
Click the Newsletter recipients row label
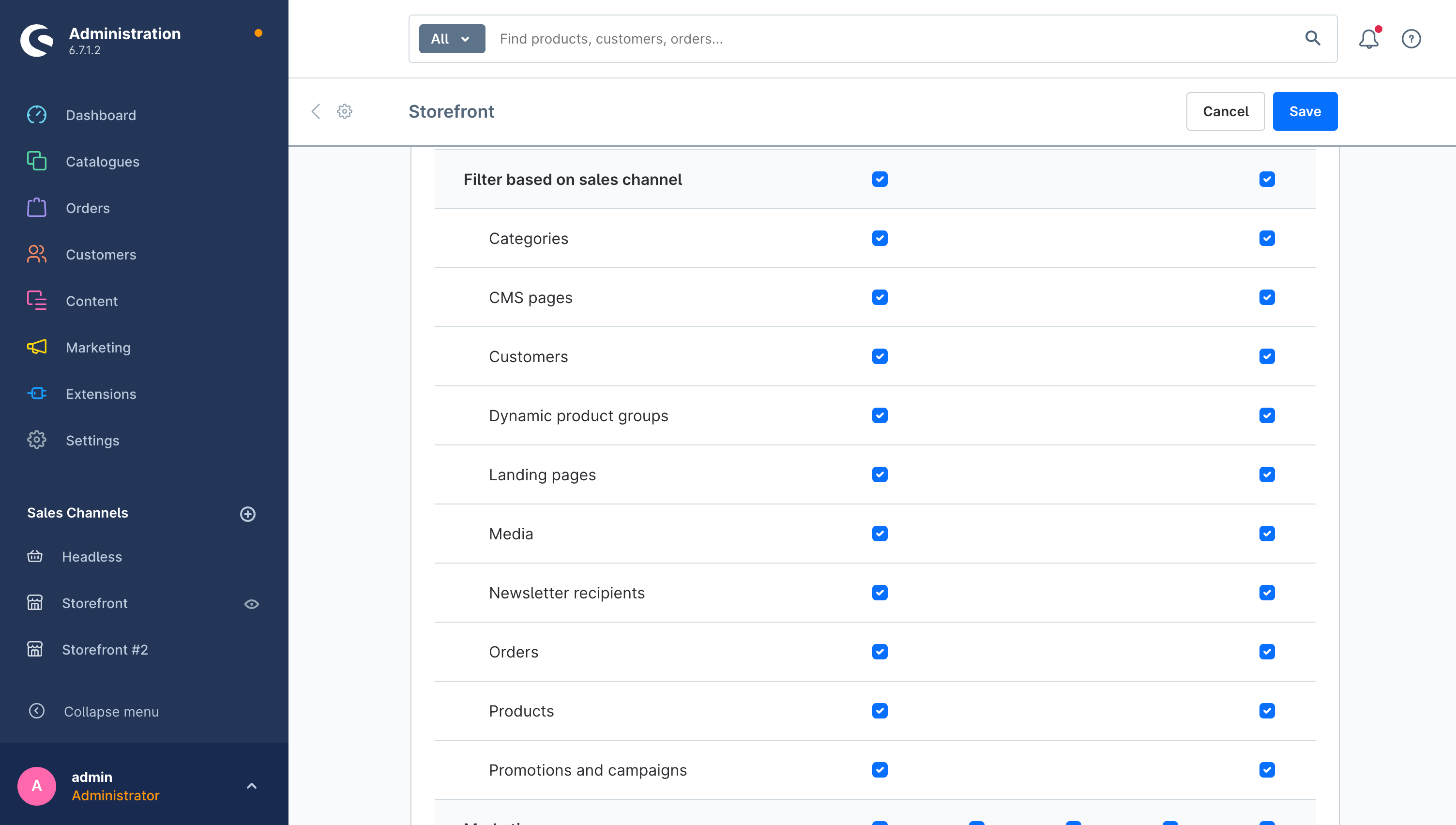click(x=566, y=593)
